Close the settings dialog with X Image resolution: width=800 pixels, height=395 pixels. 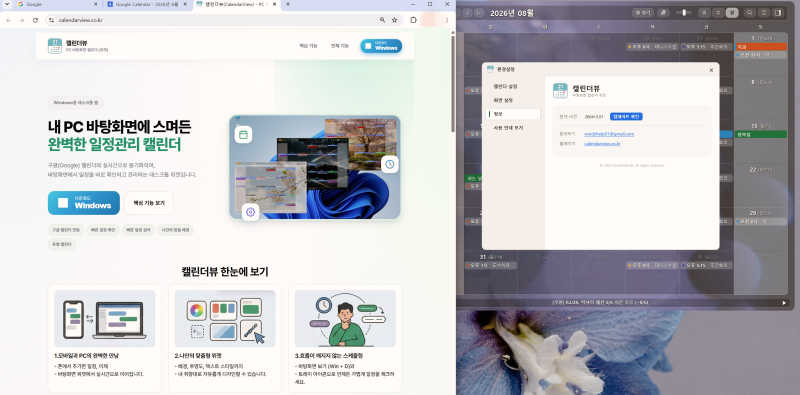(711, 70)
